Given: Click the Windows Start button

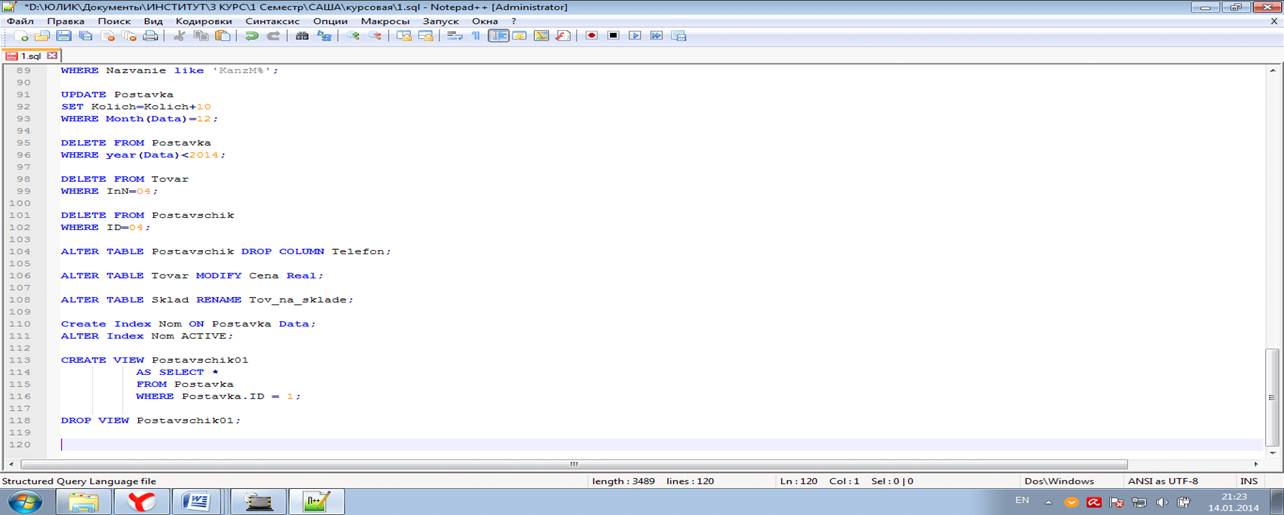Looking at the screenshot, I should (22, 500).
